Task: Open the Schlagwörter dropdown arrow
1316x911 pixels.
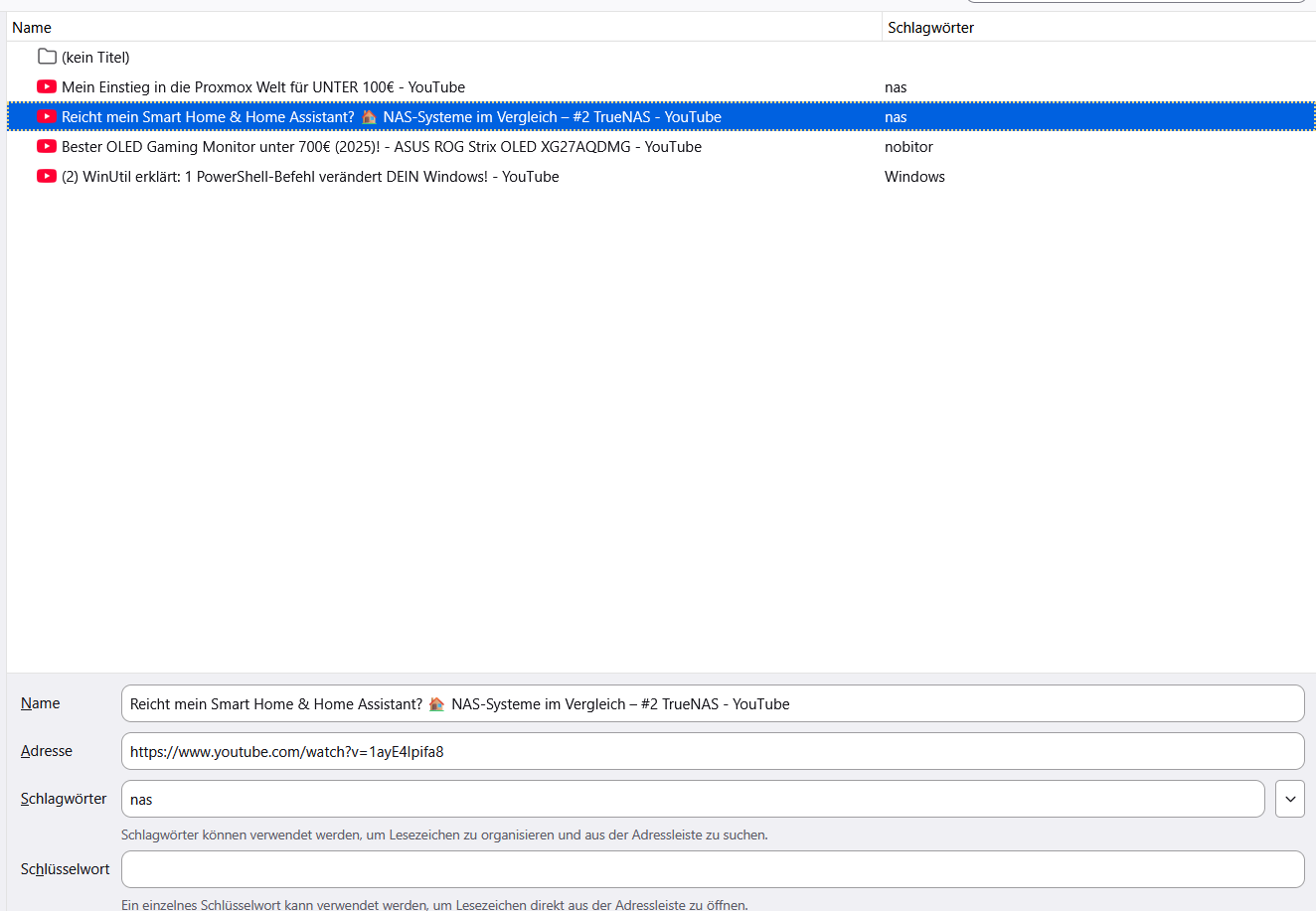Action: [1290, 799]
